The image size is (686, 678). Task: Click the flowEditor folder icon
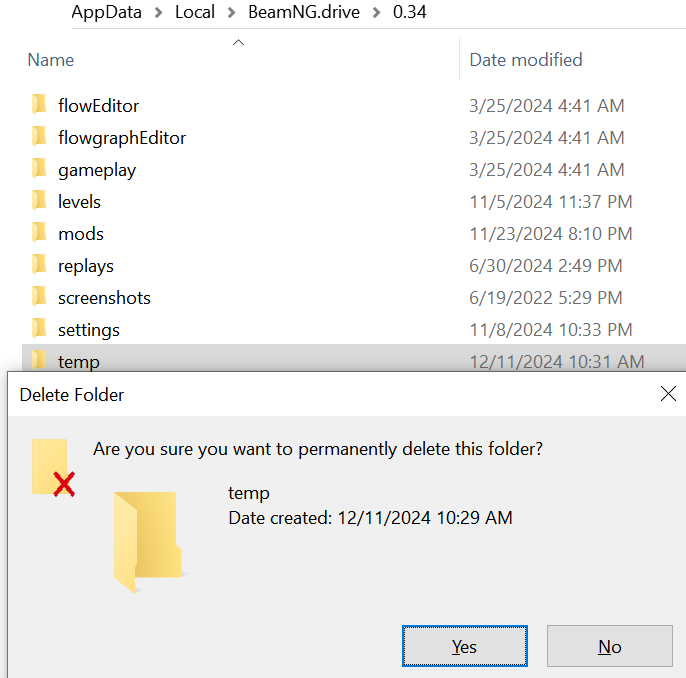(x=39, y=105)
